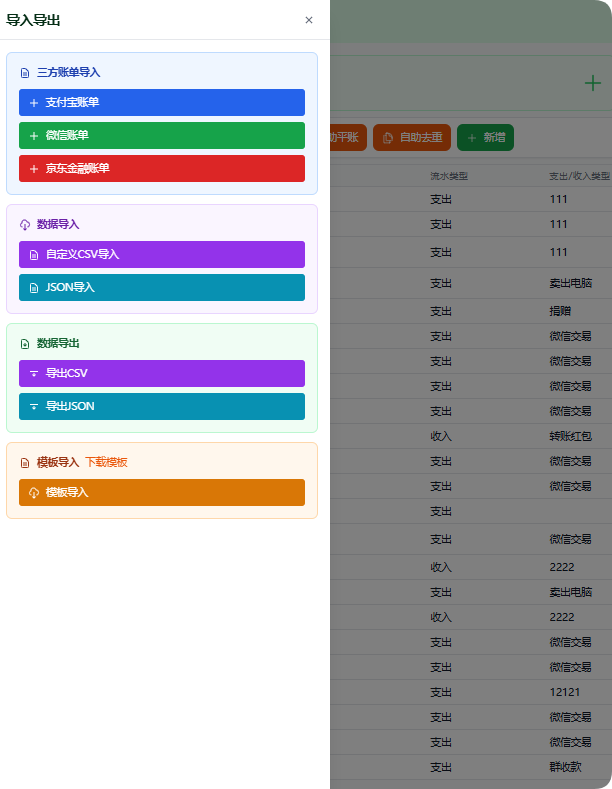Open the 下载模板 link
Viewport: 612px width, 789px height.
pyautogui.click(x=106, y=462)
